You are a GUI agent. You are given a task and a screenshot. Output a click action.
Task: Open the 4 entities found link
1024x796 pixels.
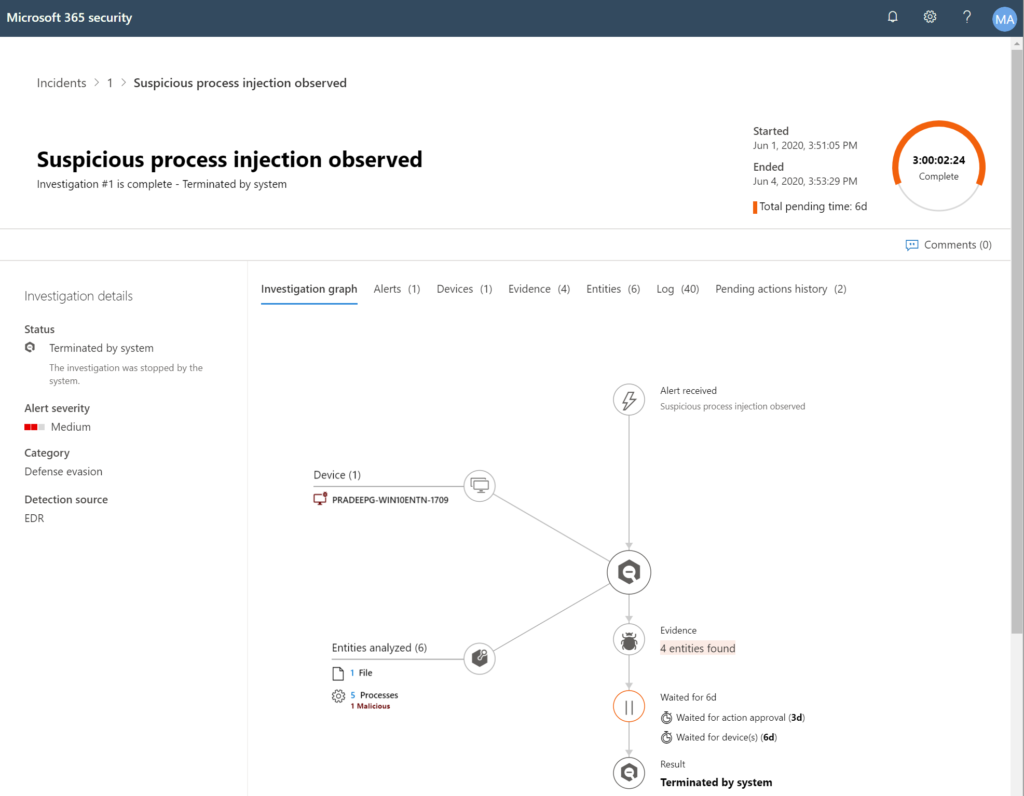697,648
